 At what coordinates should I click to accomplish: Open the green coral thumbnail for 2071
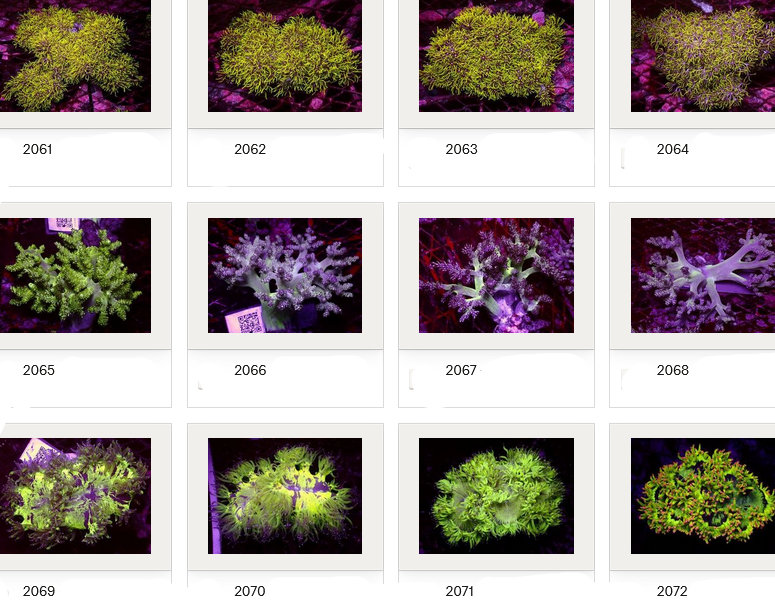point(496,495)
